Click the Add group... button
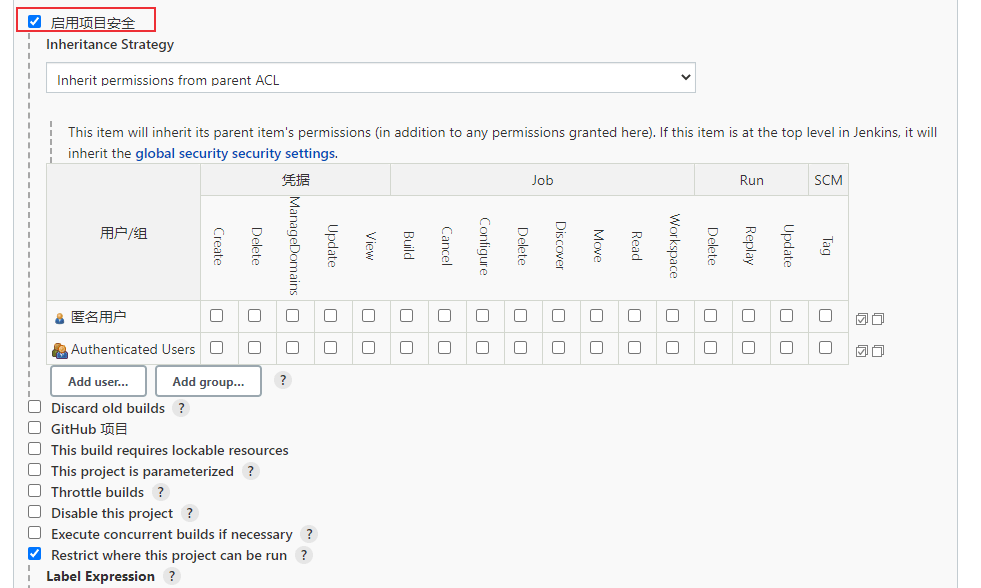Image resolution: width=981 pixels, height=588 pixels. (x=208, y=381)
